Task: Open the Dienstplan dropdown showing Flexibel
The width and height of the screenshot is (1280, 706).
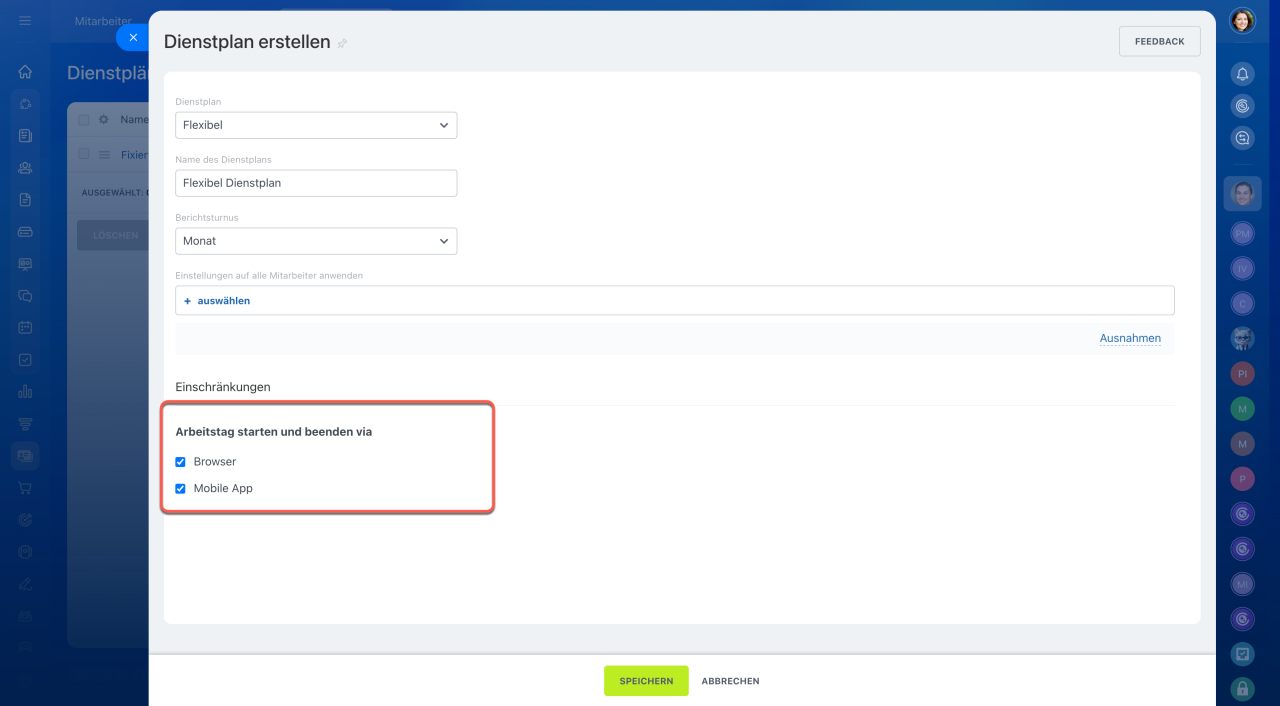Action: click(316, 125)
